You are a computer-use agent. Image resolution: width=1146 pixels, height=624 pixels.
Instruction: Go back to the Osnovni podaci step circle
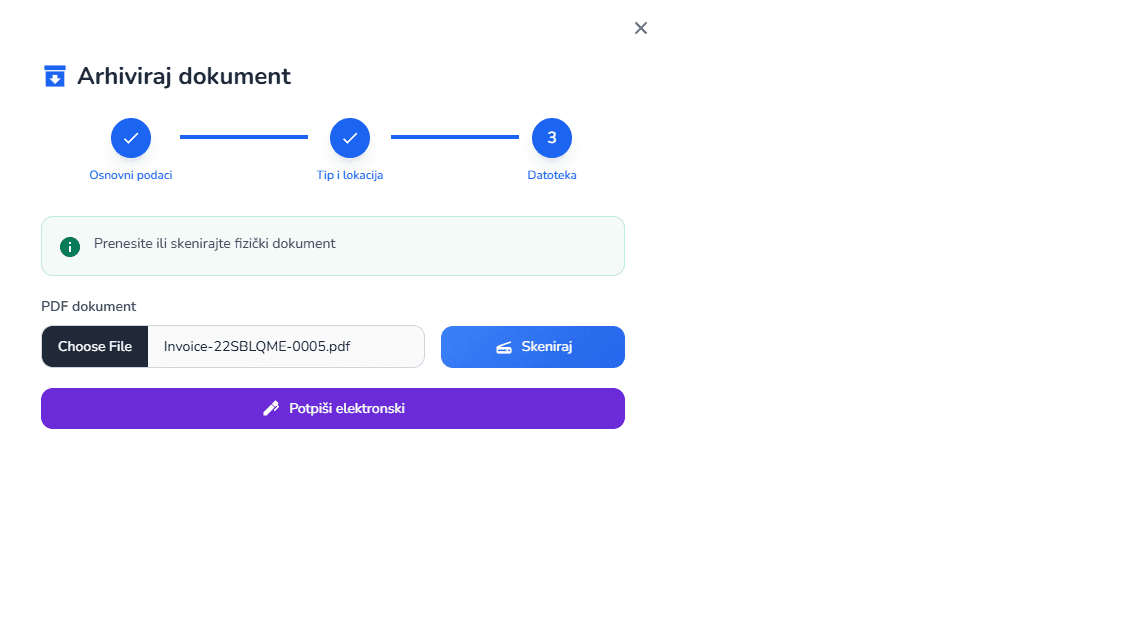[131, 138]
